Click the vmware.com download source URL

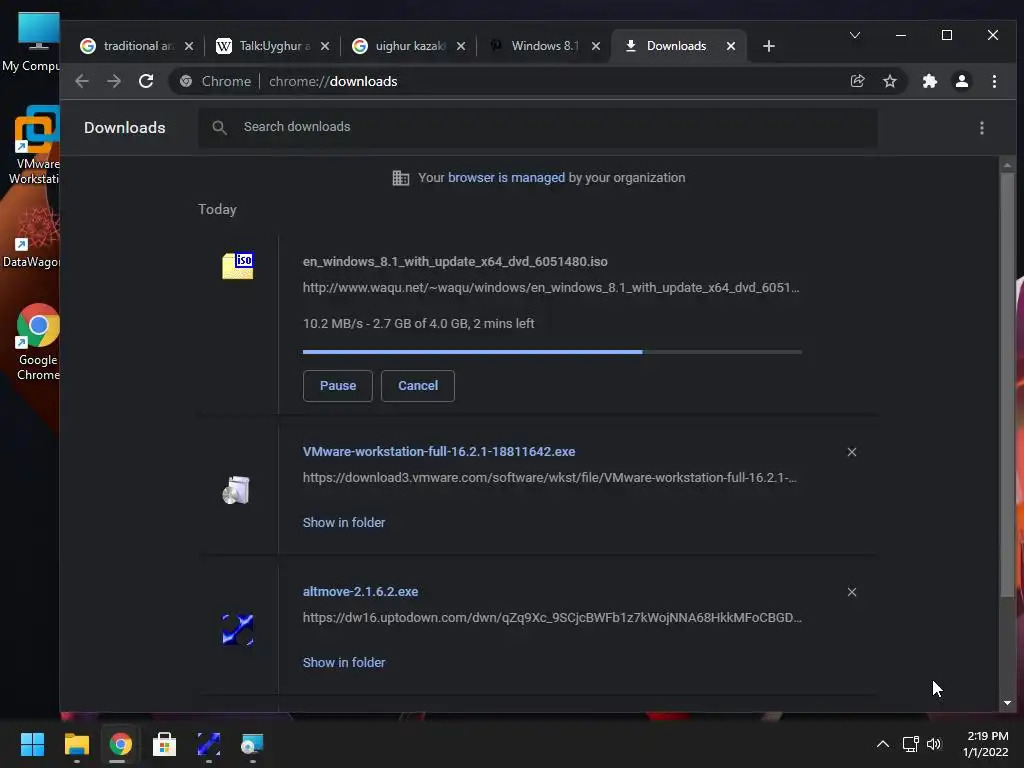tap(549, 477)
